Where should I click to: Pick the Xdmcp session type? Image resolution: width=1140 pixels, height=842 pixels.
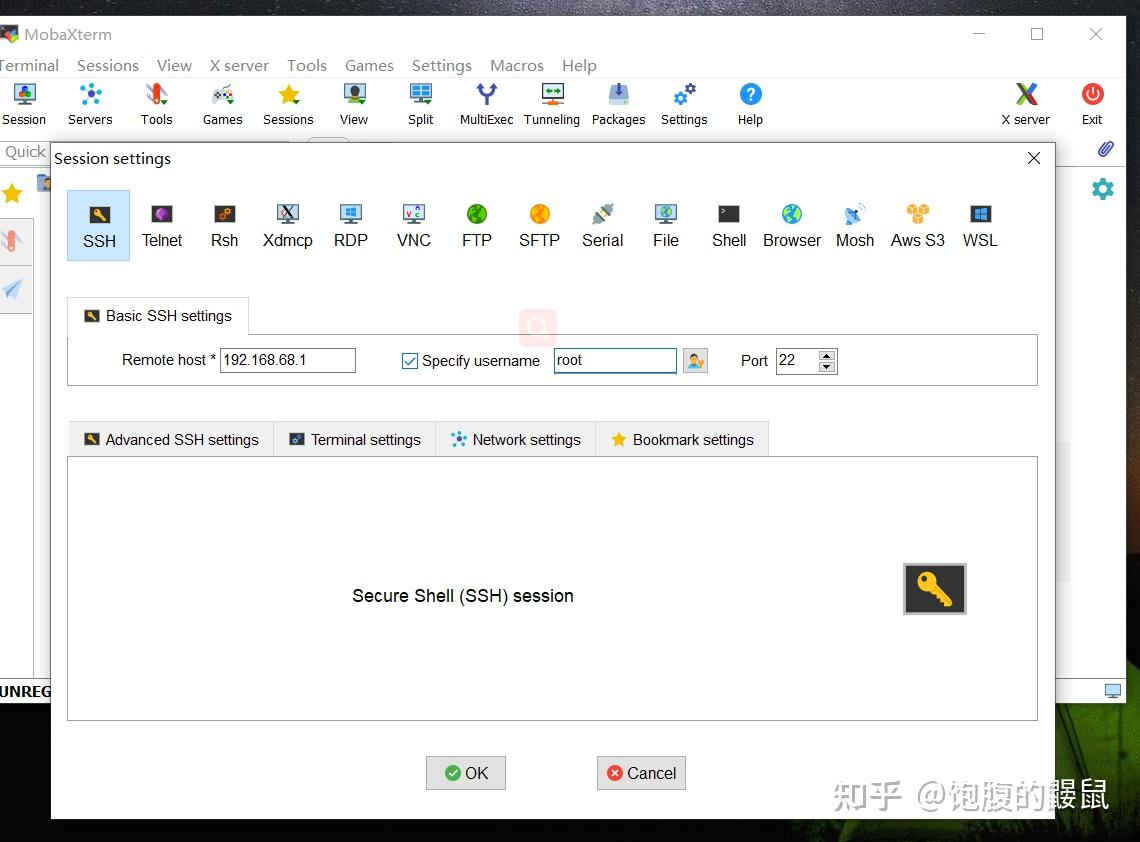point(287,225)
